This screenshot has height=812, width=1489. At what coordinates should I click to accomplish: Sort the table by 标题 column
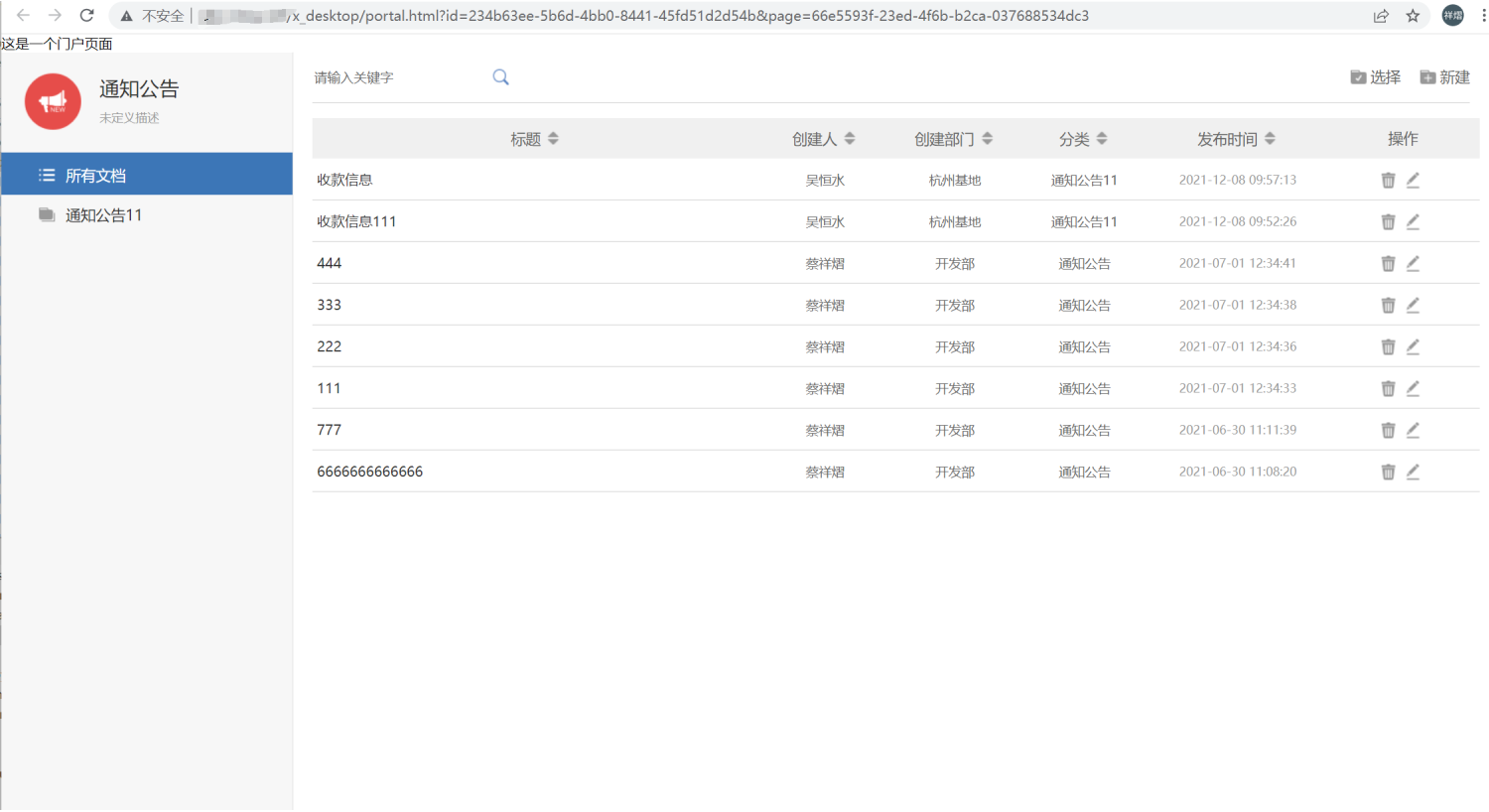pos(553,139)
